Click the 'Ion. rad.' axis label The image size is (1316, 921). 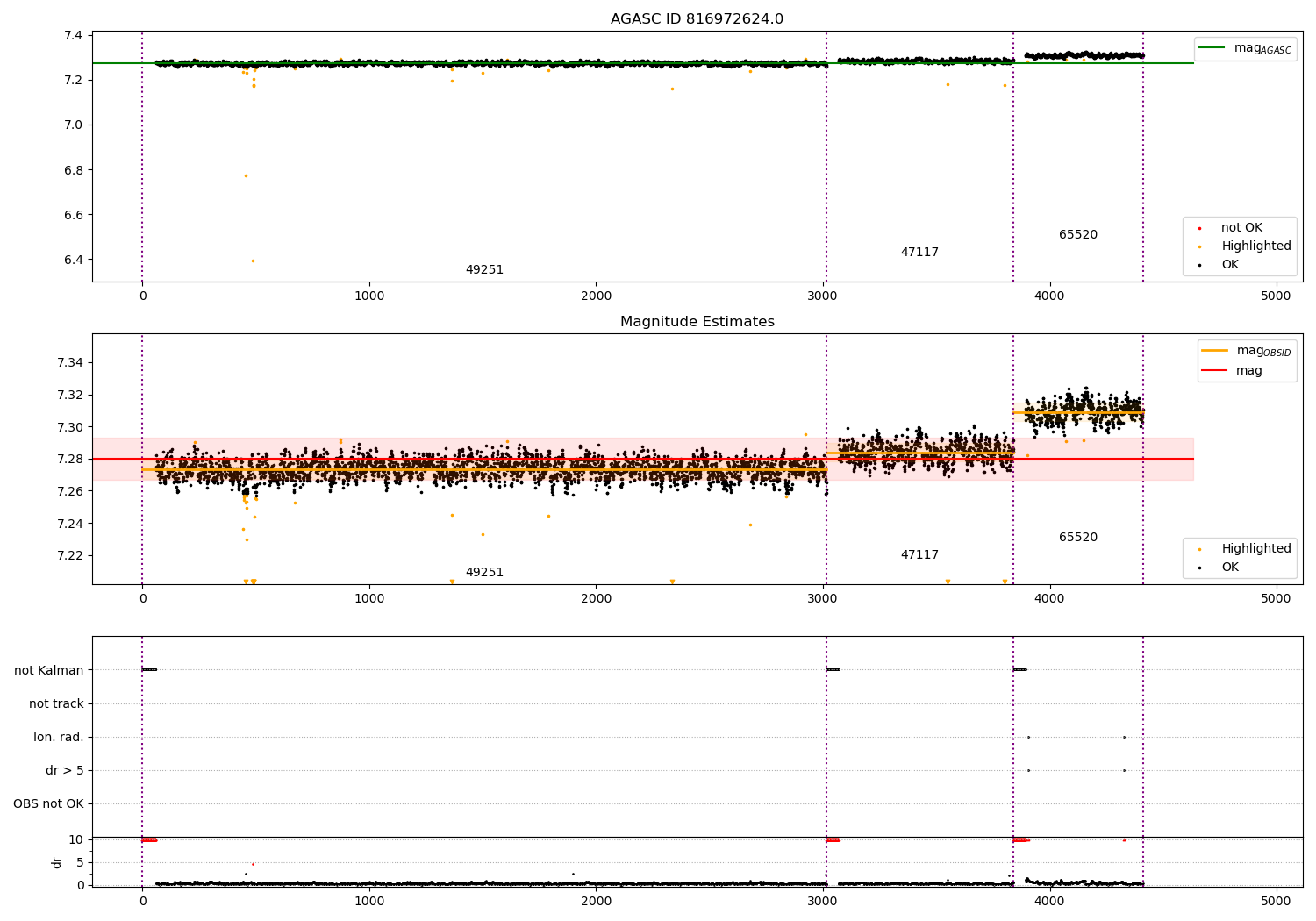pos(59,737)
